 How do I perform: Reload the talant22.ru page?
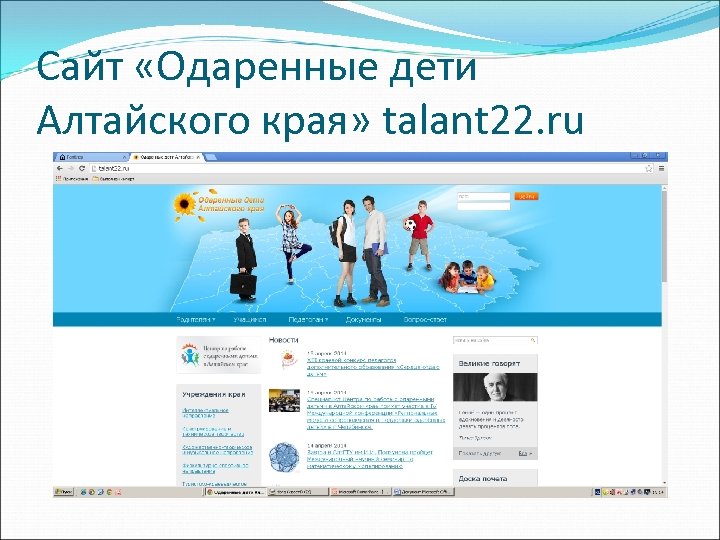point(82,169)
